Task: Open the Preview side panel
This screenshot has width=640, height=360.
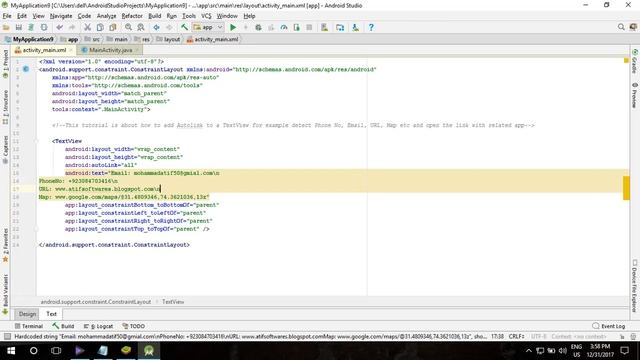Action: (x=635, y=95)
